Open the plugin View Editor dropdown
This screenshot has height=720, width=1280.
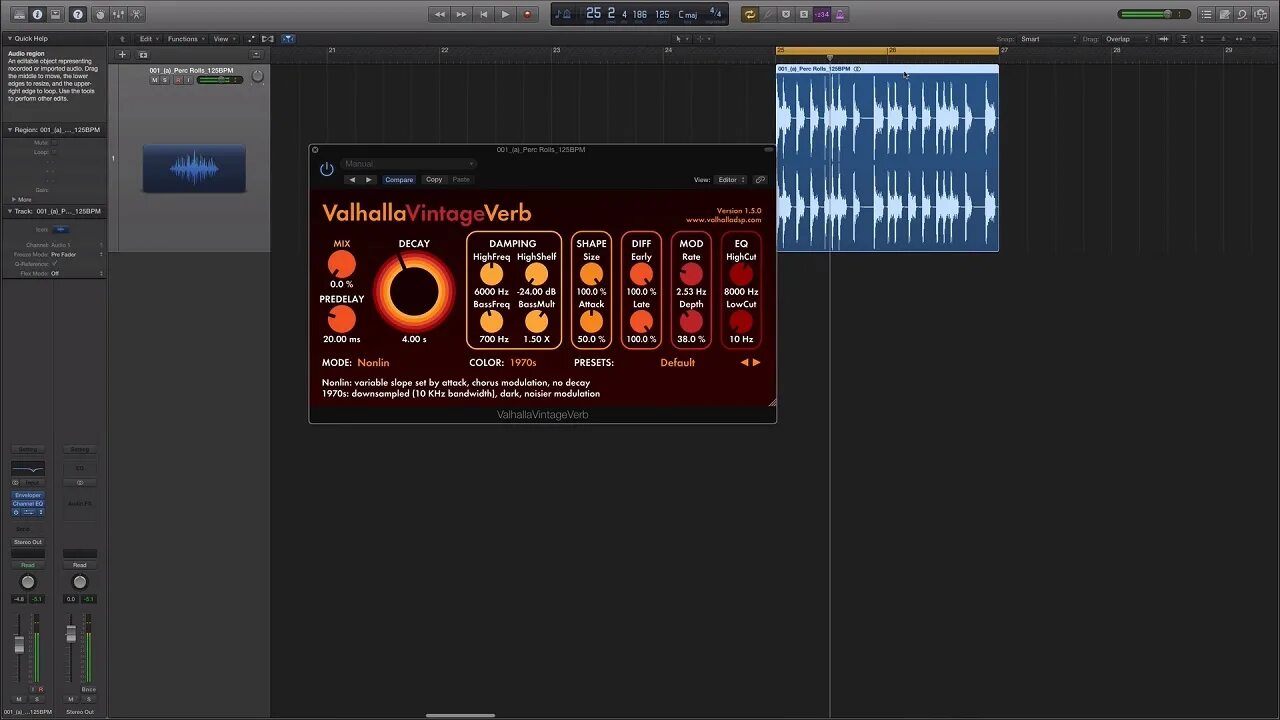pyautogui.click(x=731, y=180)
